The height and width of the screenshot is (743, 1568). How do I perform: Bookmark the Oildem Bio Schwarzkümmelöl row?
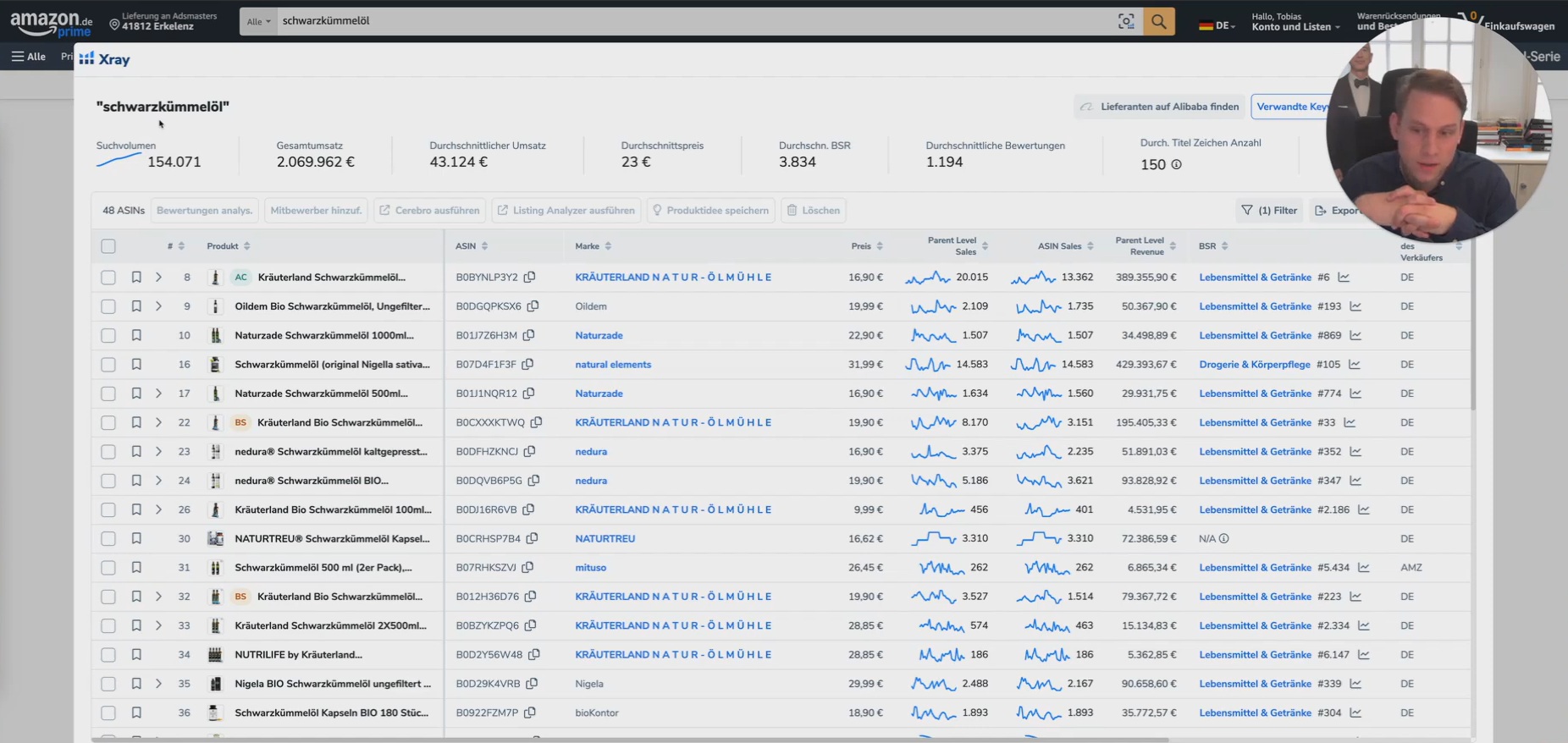[x=136, y=306]
